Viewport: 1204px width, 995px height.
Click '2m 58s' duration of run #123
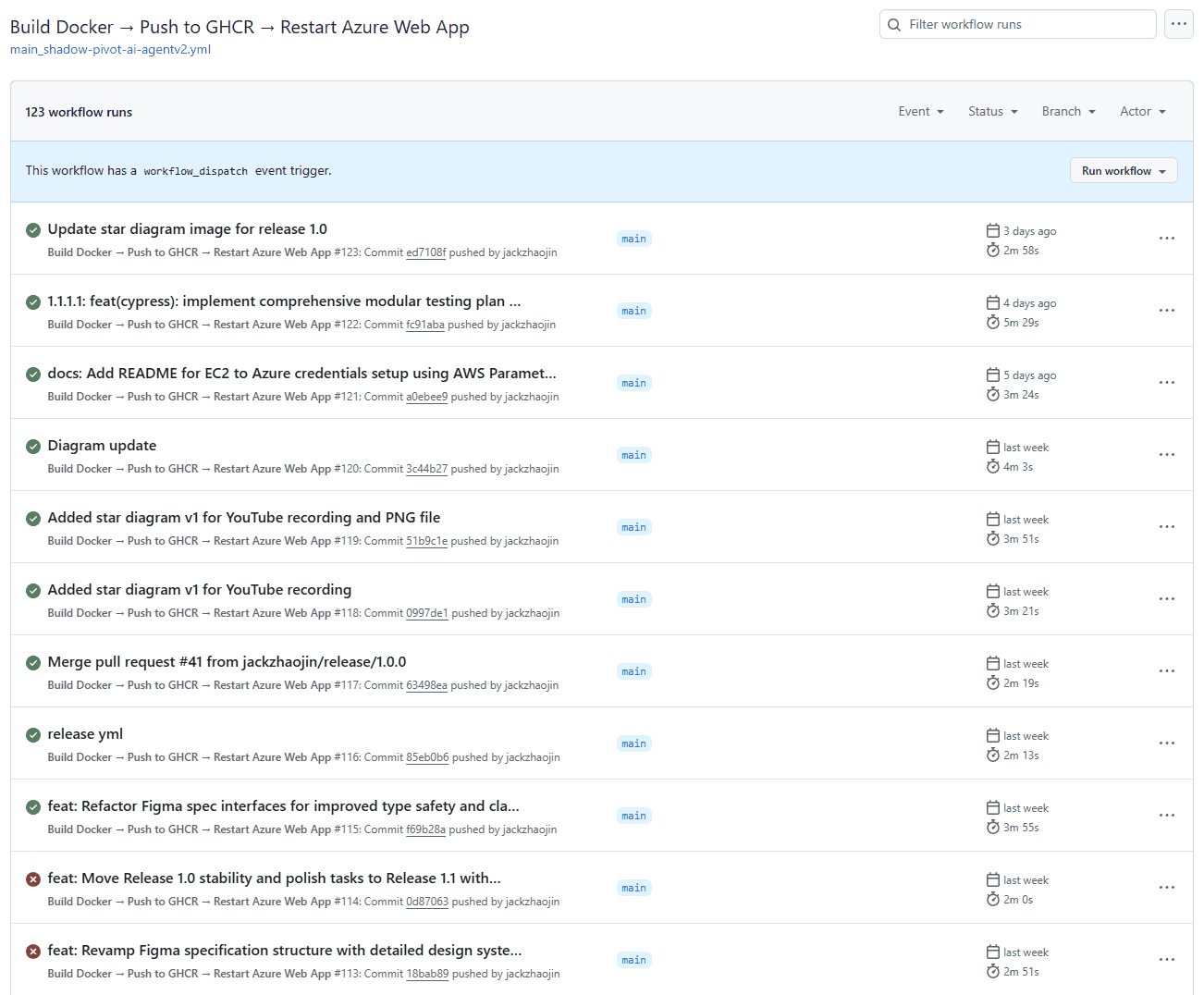pos(1021,251)
